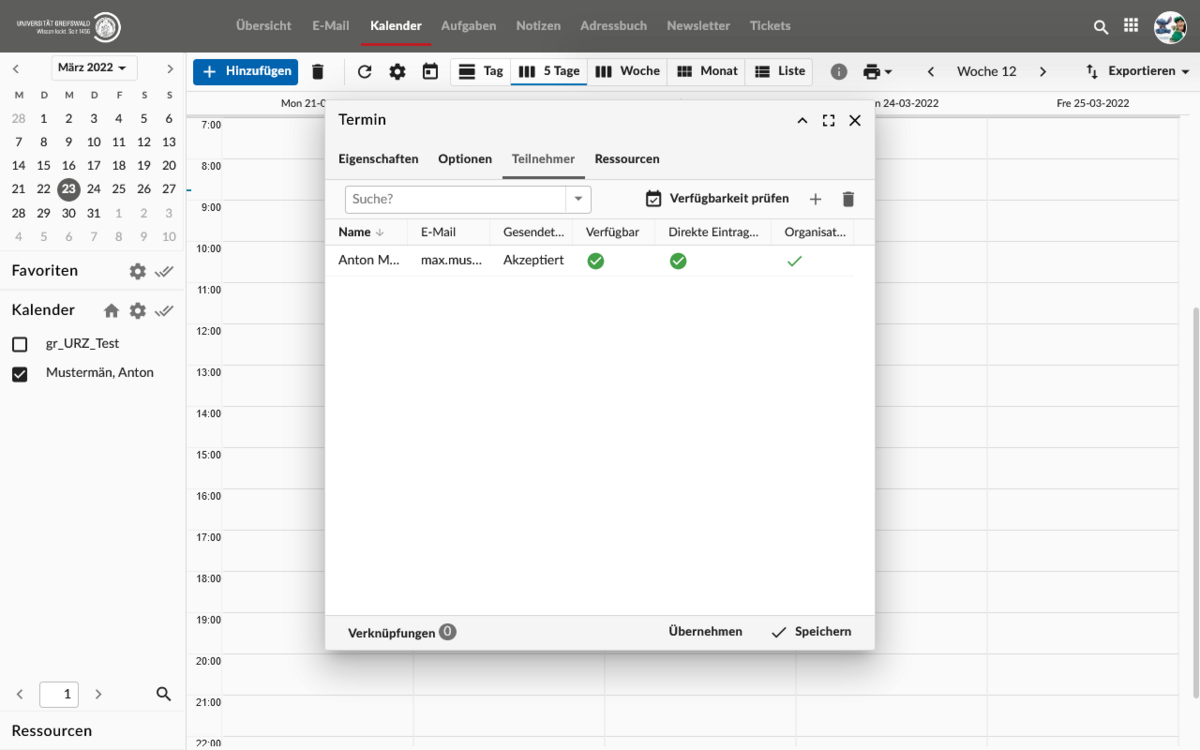
Task: Open the Aufgaben menu item
Action: 468,26
